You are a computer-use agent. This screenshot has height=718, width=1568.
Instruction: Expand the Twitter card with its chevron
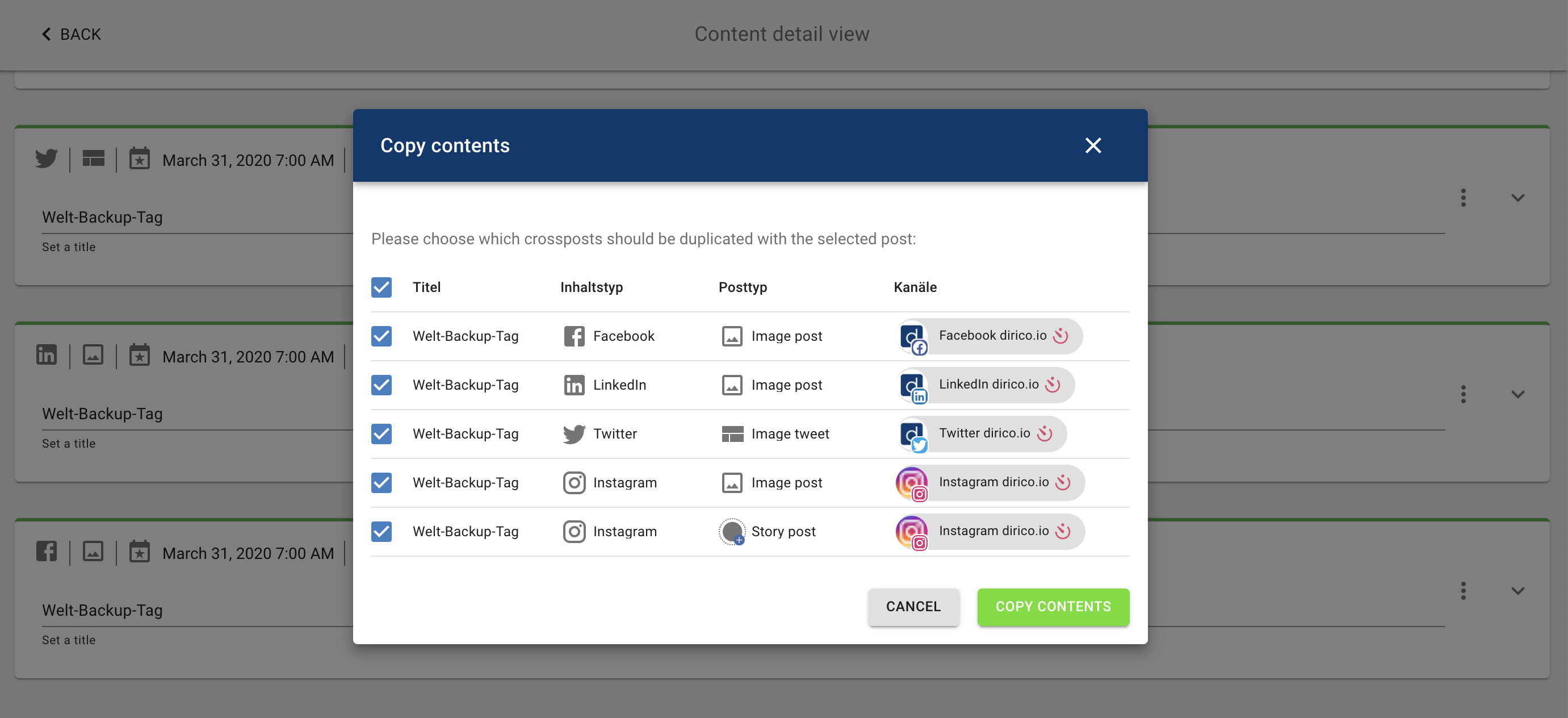[1518, 198]
